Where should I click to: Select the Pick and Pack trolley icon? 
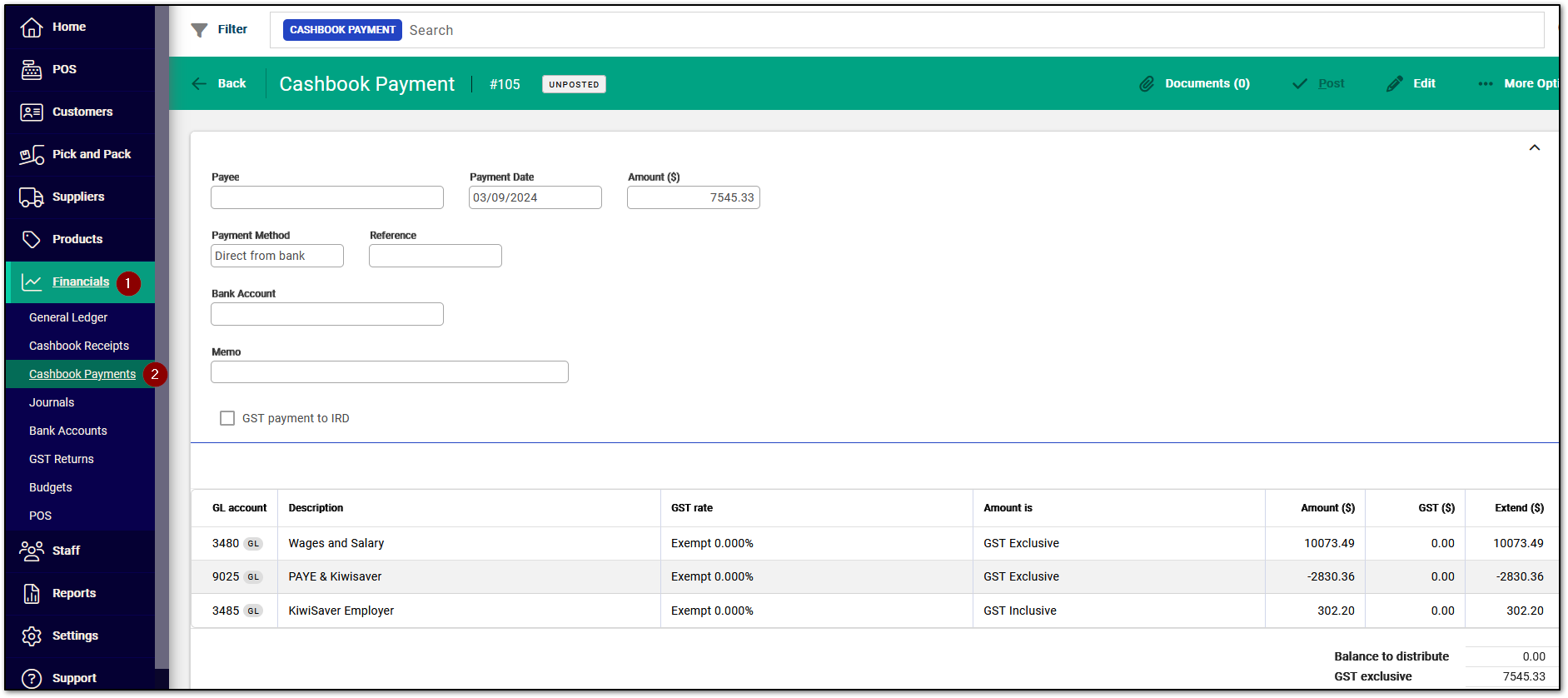32,155
